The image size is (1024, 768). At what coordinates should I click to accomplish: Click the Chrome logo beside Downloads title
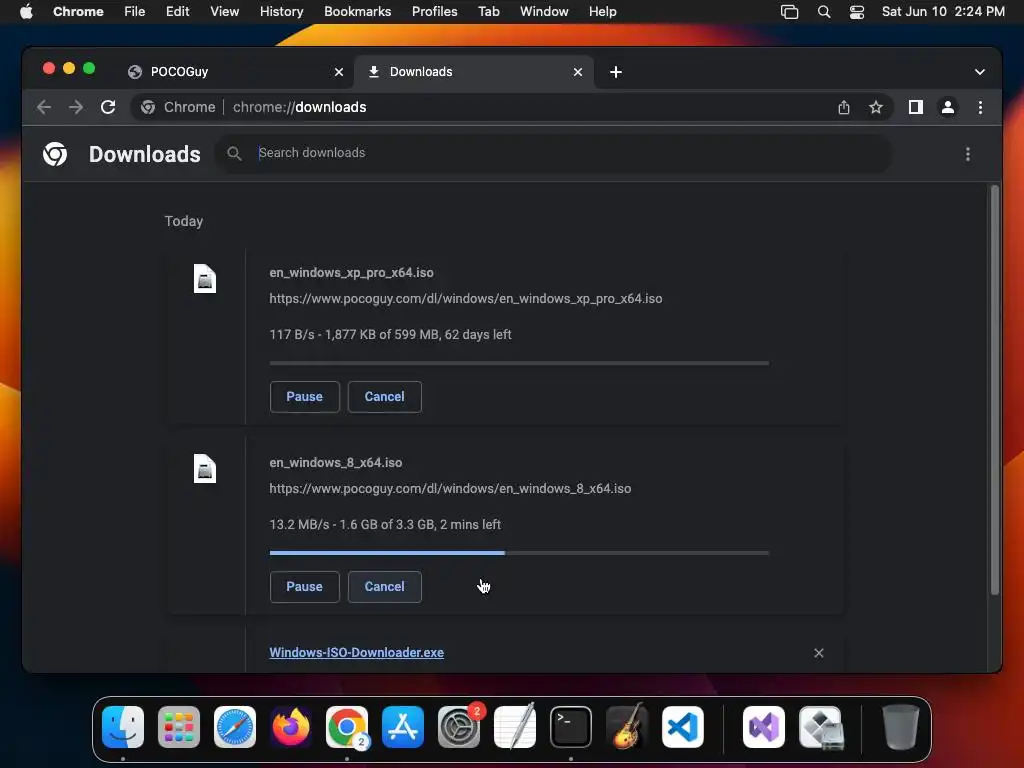55,154
